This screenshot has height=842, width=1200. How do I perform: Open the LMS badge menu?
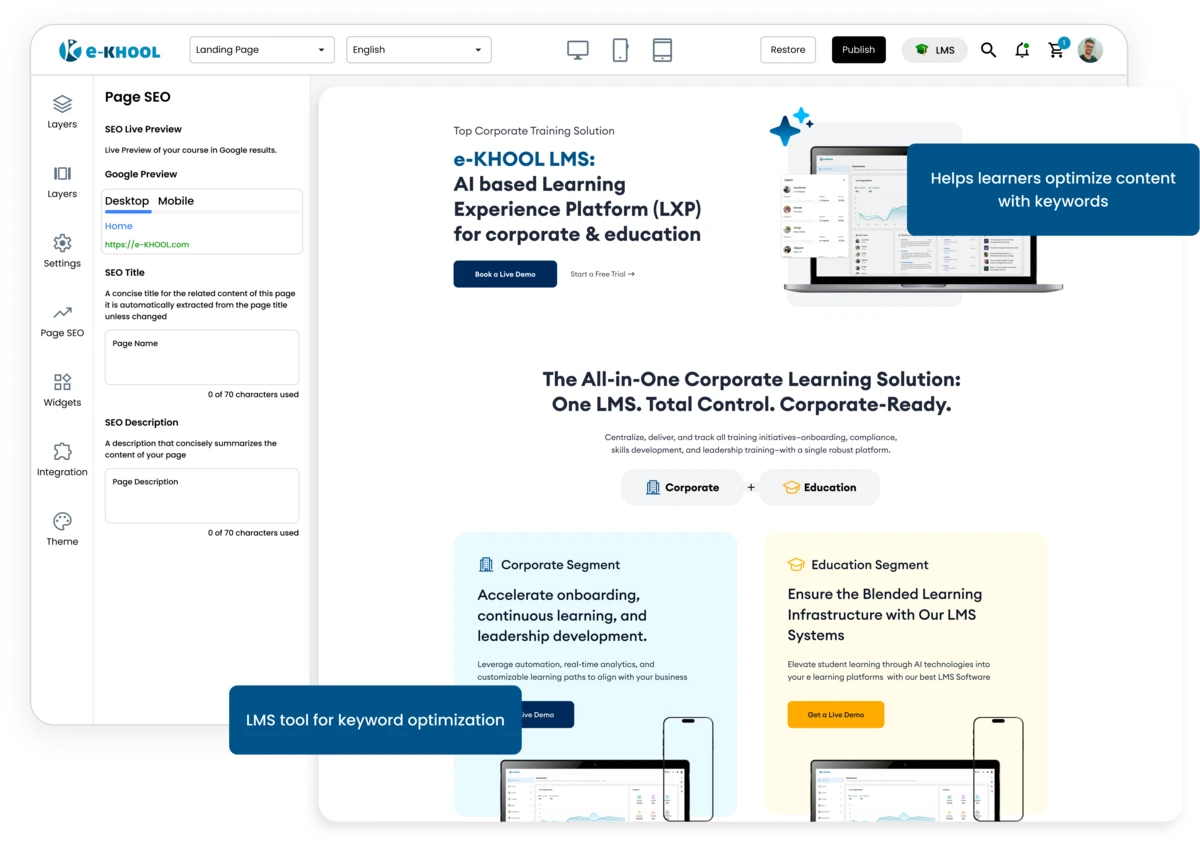[934, 49]
